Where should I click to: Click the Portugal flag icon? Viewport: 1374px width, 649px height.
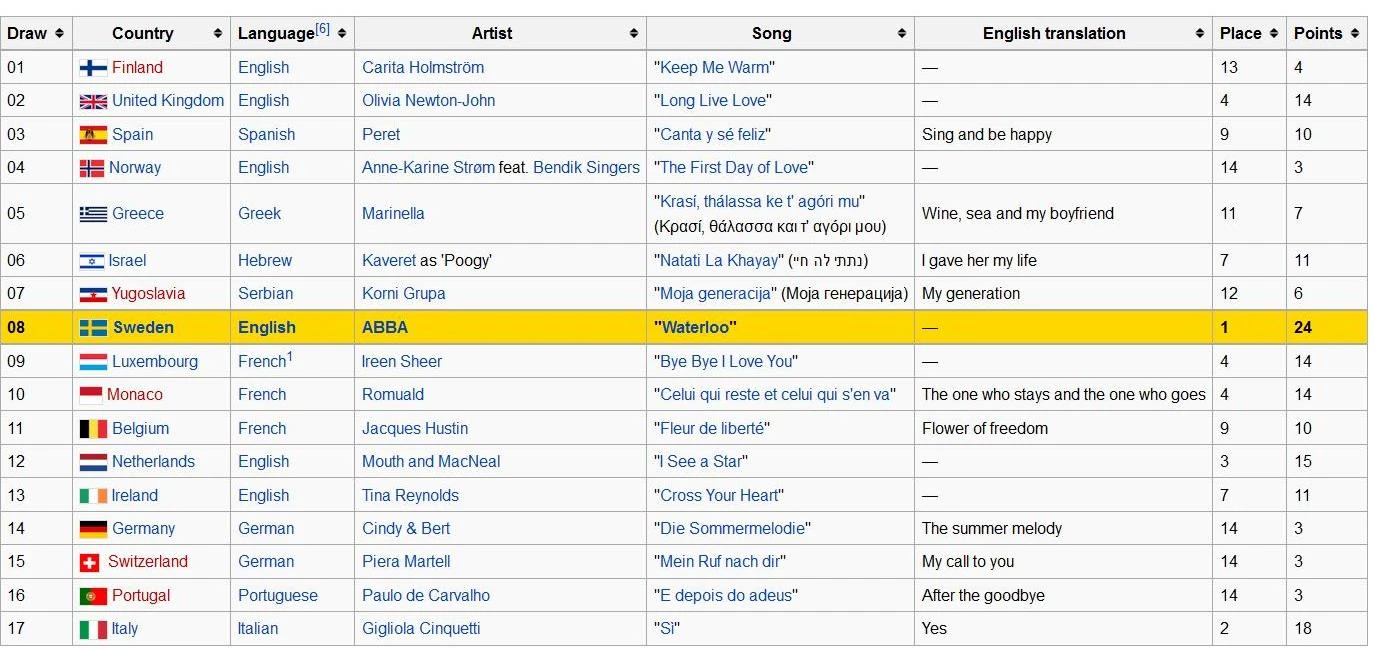(x=93, y=596)
